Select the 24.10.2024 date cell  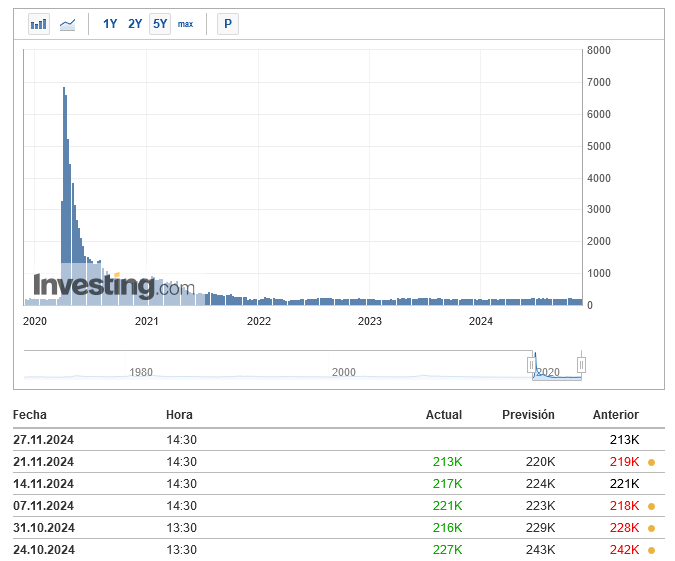pyautogui.click(x=43, y=549)
